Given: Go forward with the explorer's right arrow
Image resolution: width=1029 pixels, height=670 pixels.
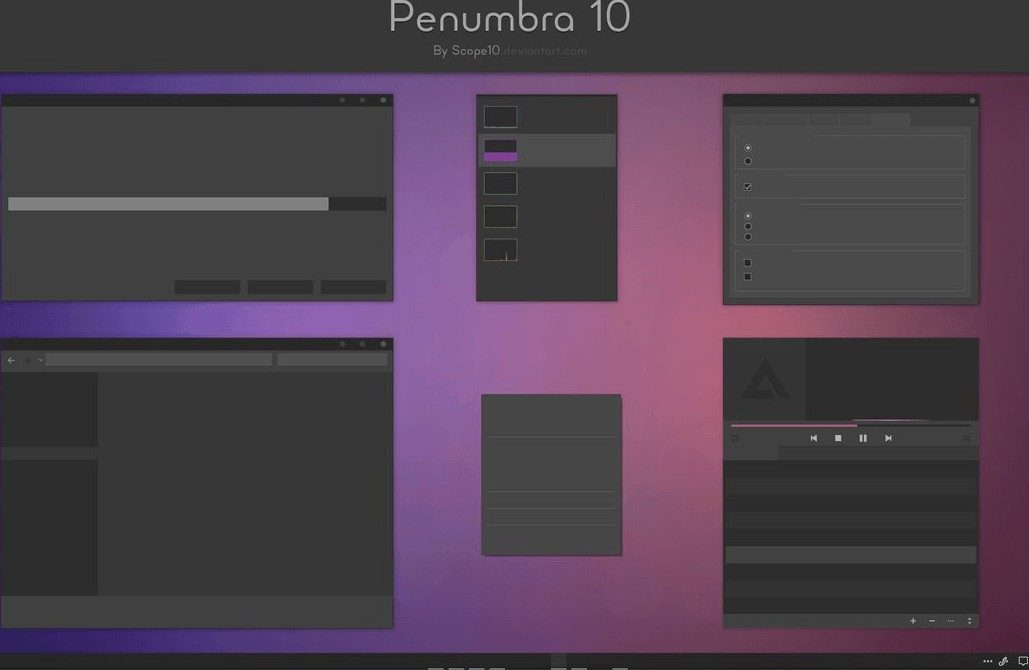Looking at the screenshot, I should pos(28,360).
